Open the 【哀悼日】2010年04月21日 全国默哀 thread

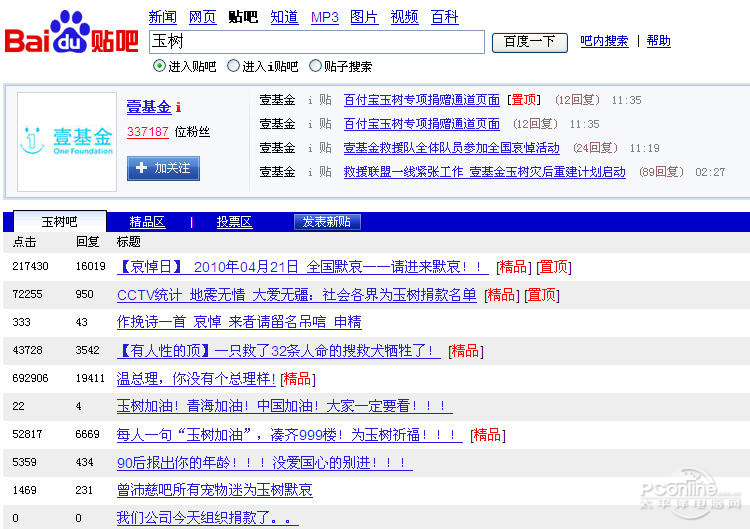pos(303,267)
